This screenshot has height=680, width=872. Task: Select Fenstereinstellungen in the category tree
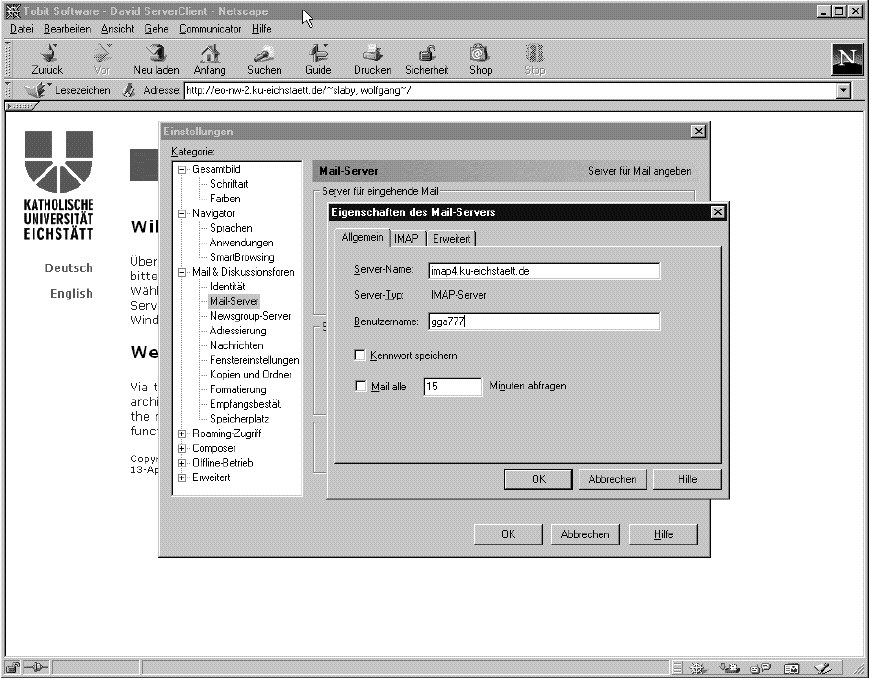pos(254,360)
